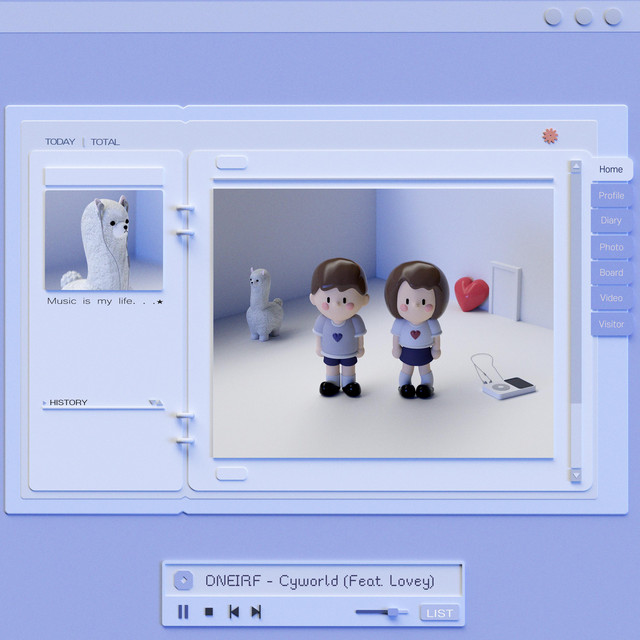Open the Profile tab
Screen dimensions: 640x640
coord(611,196)
